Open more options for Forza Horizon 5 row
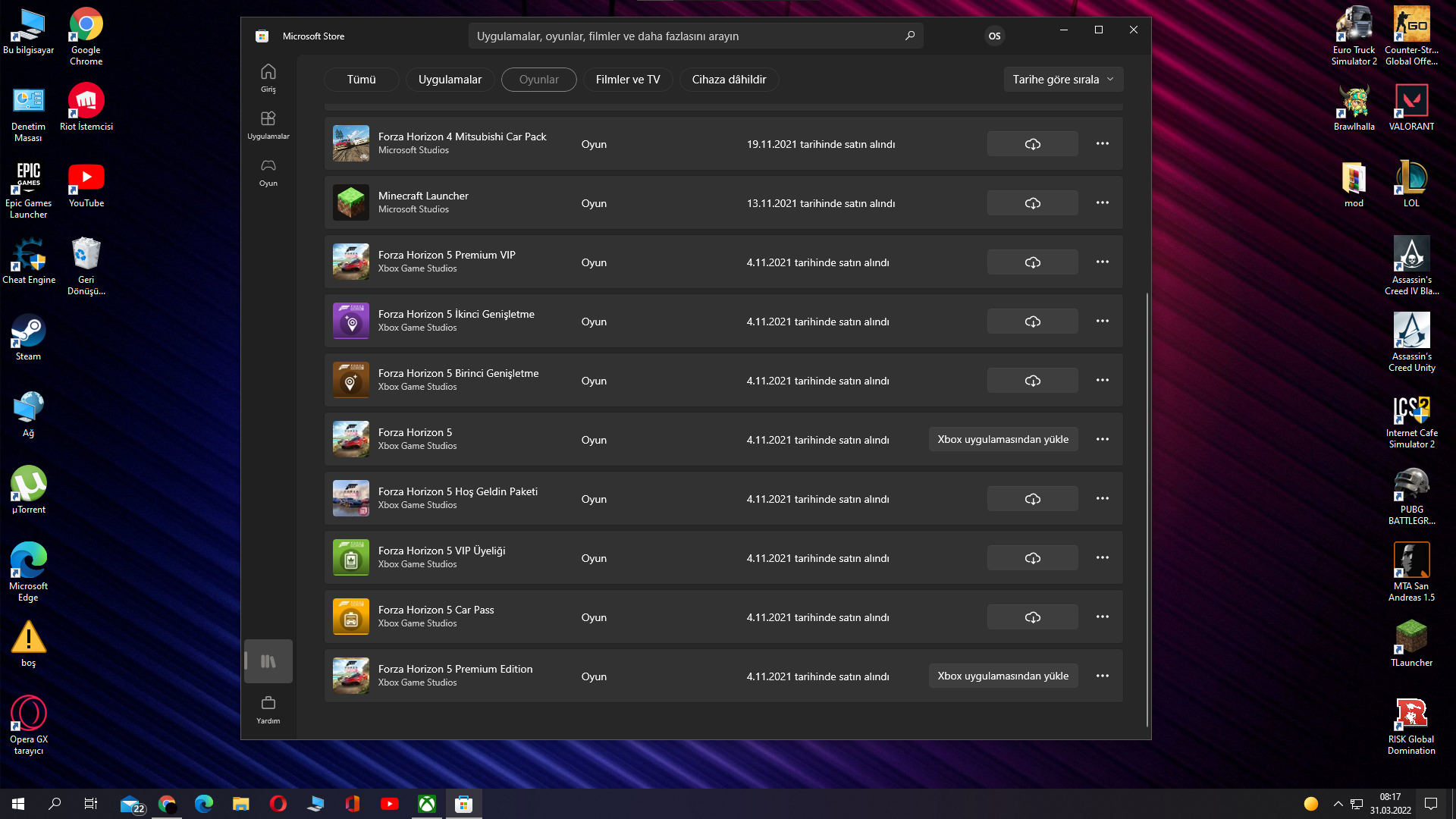Image resolution: width=1456 pixels, height=819 pixels. 1102,440
